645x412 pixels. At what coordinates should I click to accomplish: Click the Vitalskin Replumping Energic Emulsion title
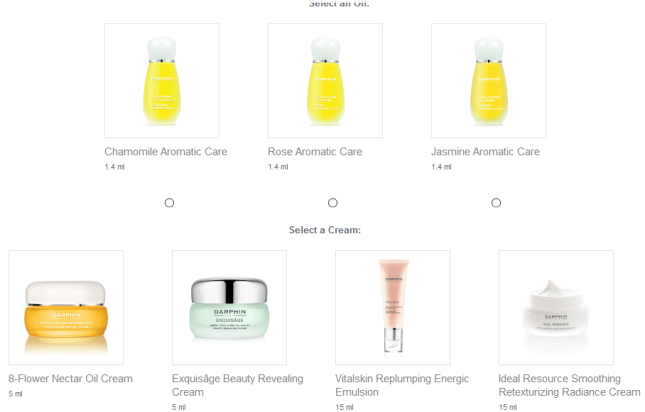(x=402, y=385)
